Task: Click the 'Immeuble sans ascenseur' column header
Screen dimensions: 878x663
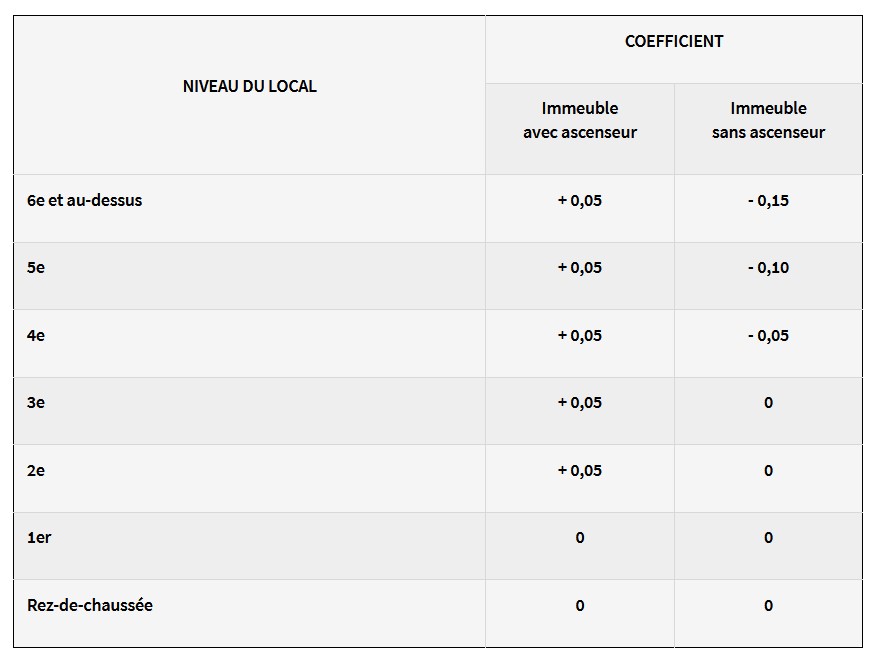Action: 768,120
